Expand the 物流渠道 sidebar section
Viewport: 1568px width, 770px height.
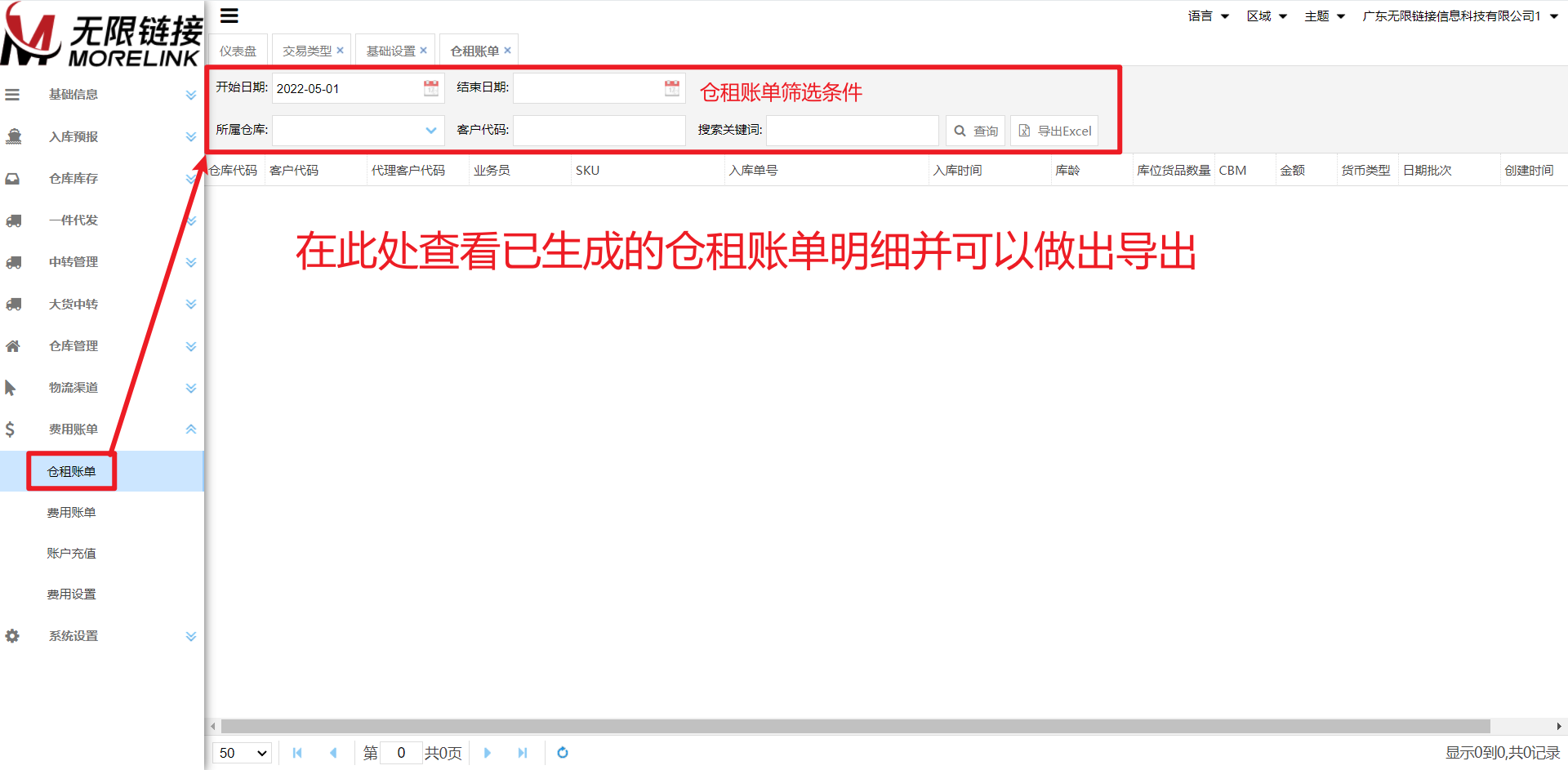[x=191, y=388]
